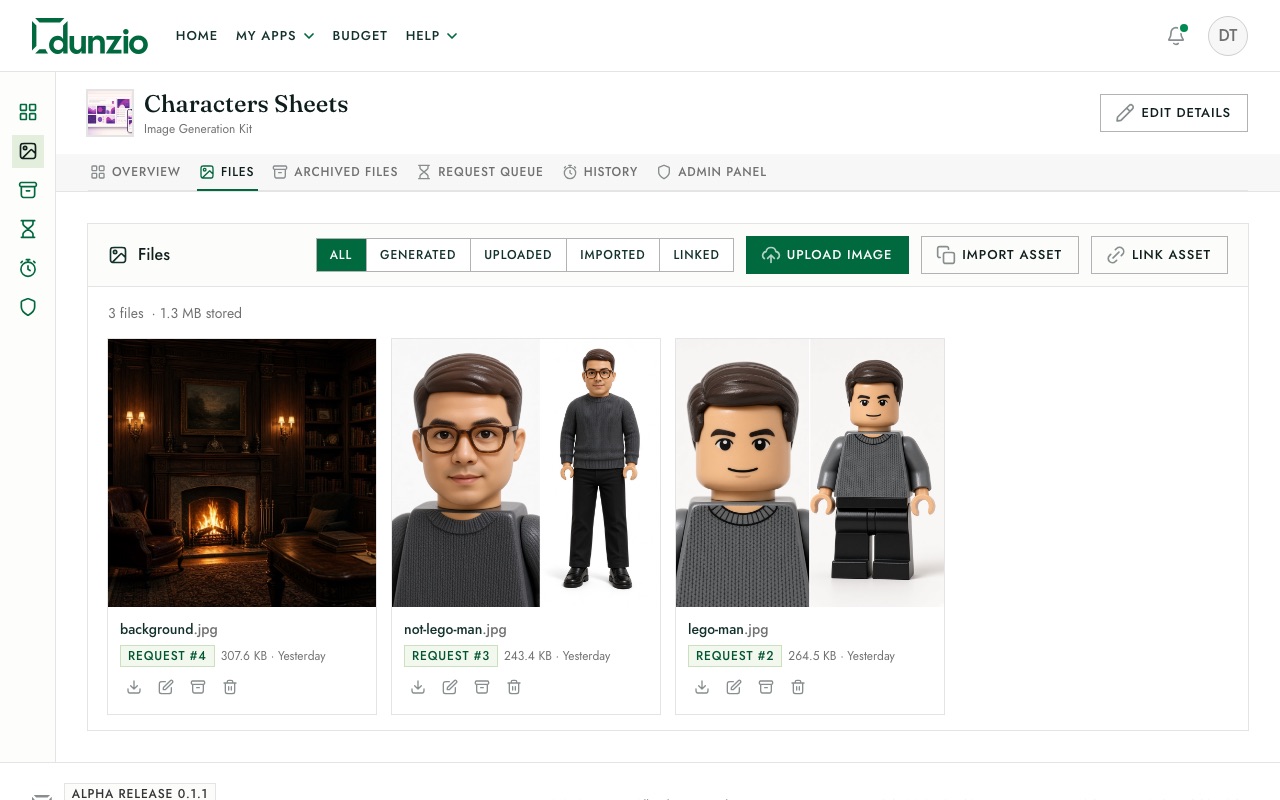Screen dimensions: 1280x800
Task: Filter files by Imported
Action: (612, 255)
